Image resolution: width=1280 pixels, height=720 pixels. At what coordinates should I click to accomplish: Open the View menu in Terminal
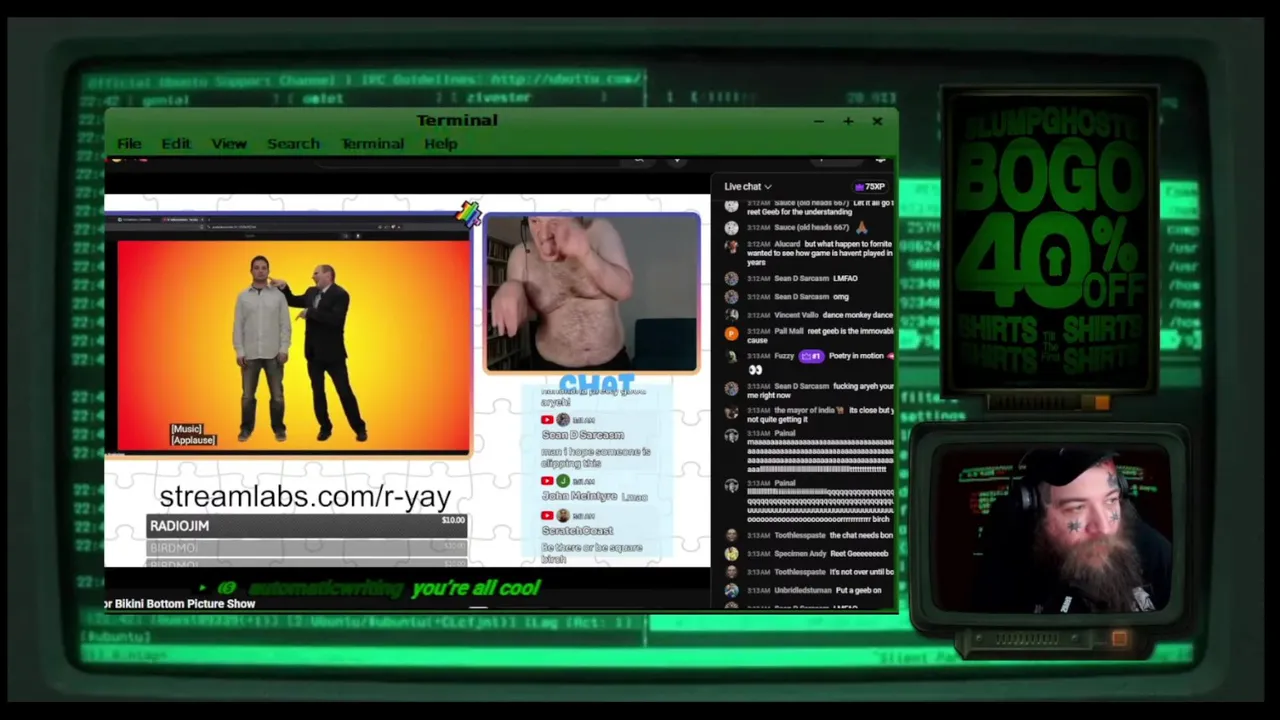(x=229, y=144)
